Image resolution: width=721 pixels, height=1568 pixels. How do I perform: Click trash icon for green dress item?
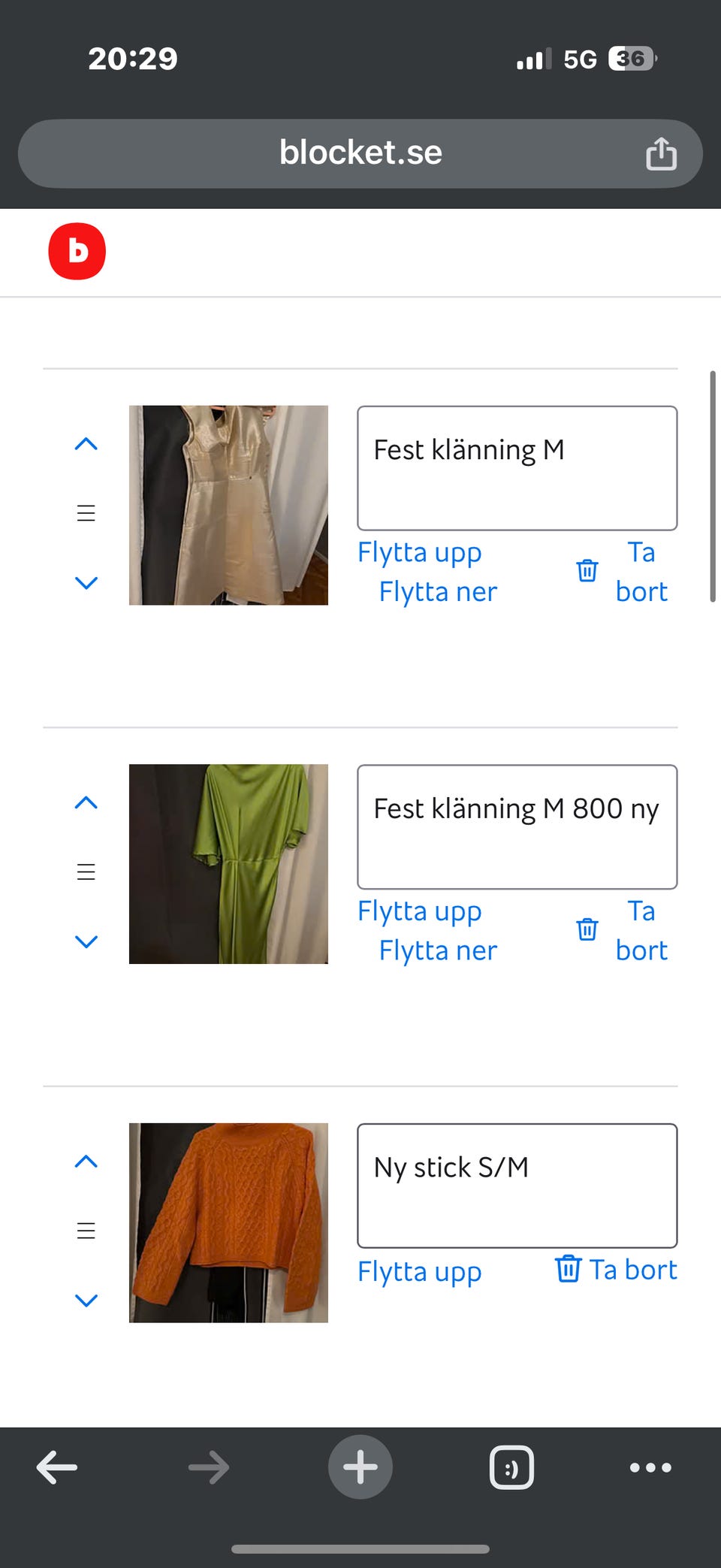(587, 929)
